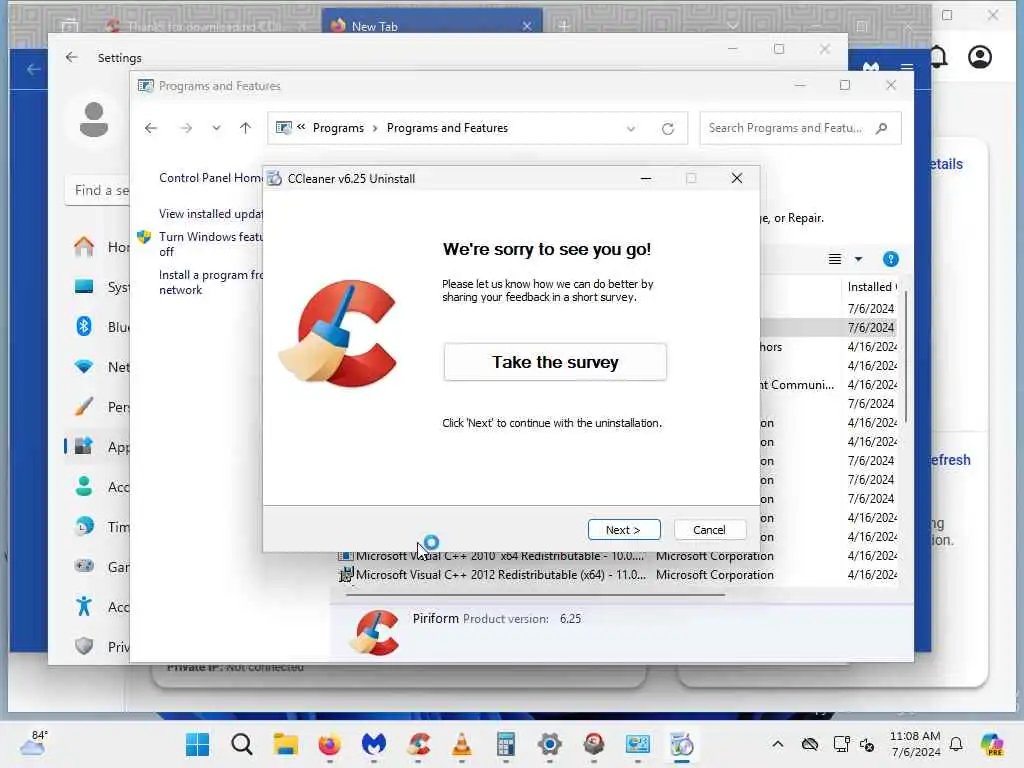This screenshot has height=768, width=1024.
Task: Click the user avatar in Settings
Action: click(x=93, y=120)
